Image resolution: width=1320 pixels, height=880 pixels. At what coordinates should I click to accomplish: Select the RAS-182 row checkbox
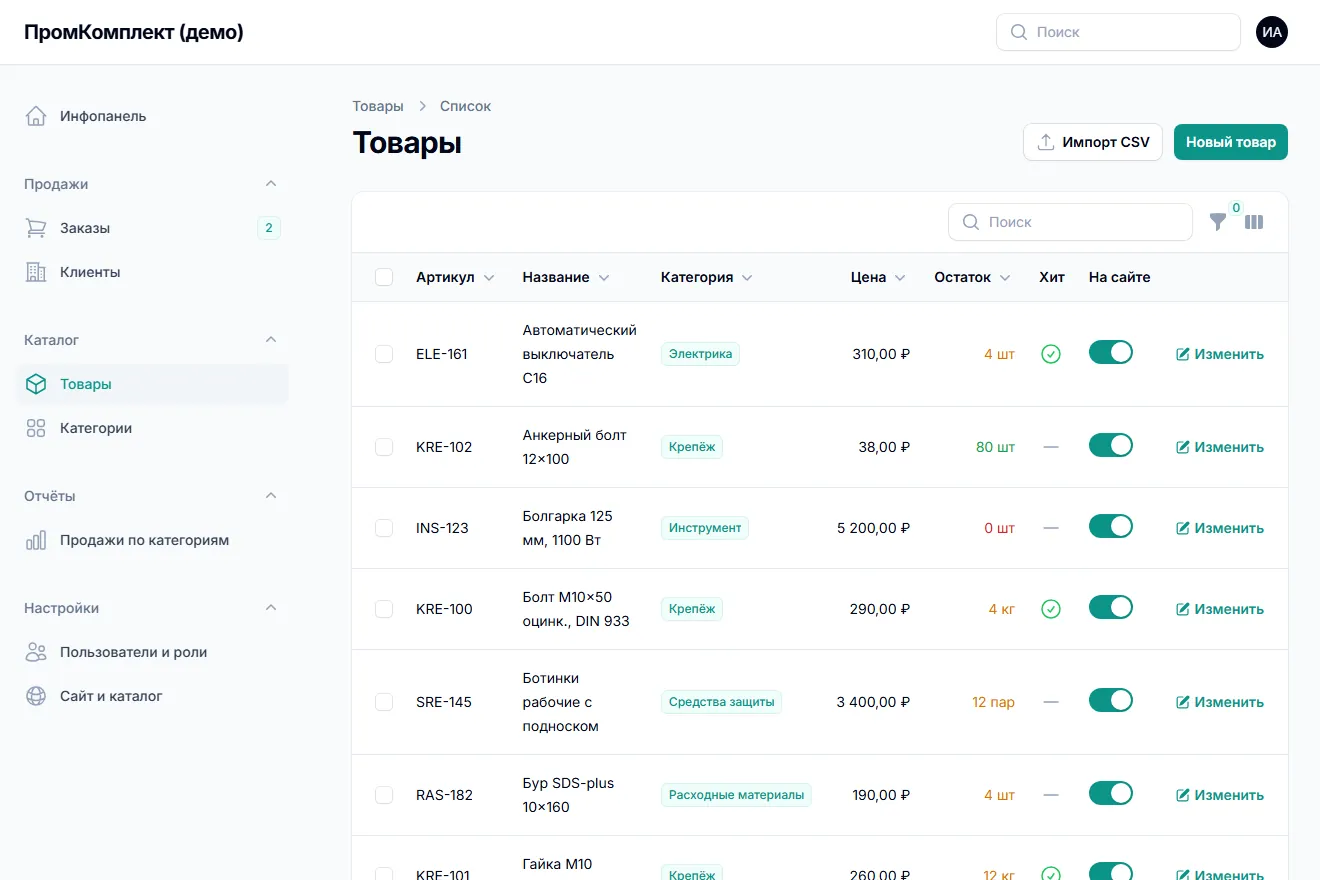384,795
